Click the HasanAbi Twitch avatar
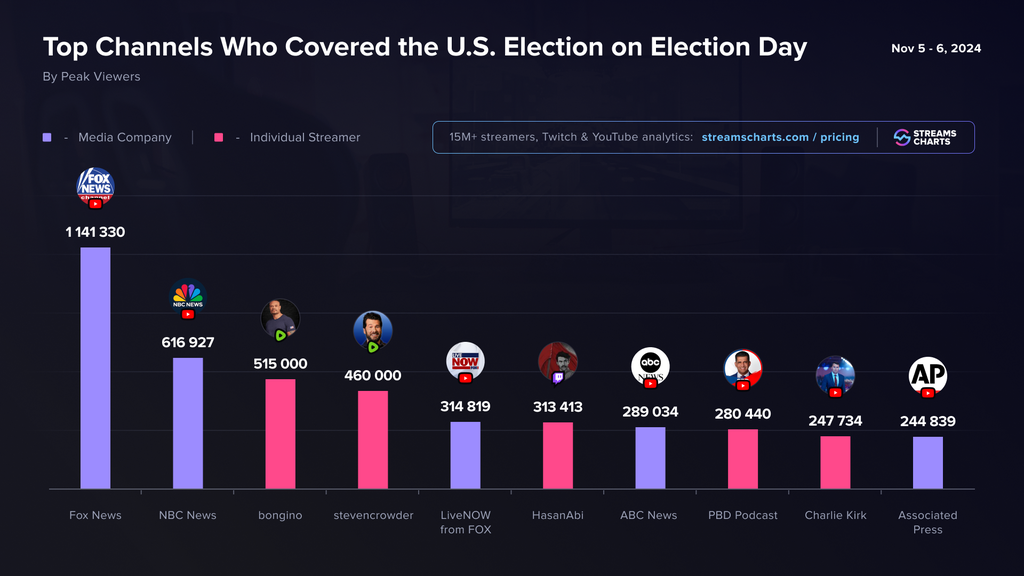This screenshot has width=1024, height=576. click(558, 362)
